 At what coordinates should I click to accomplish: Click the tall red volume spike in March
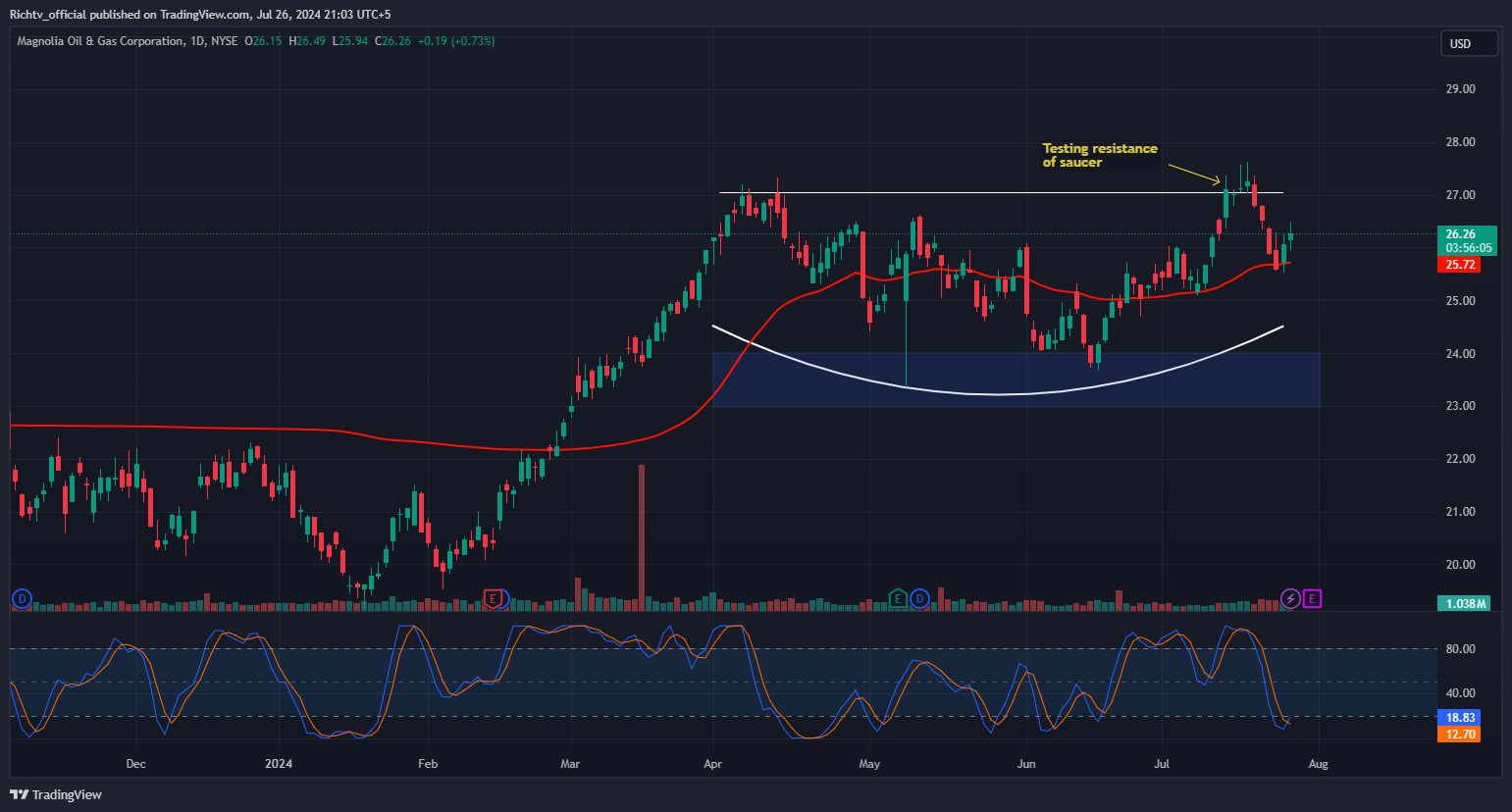click(x=642, y=537)
